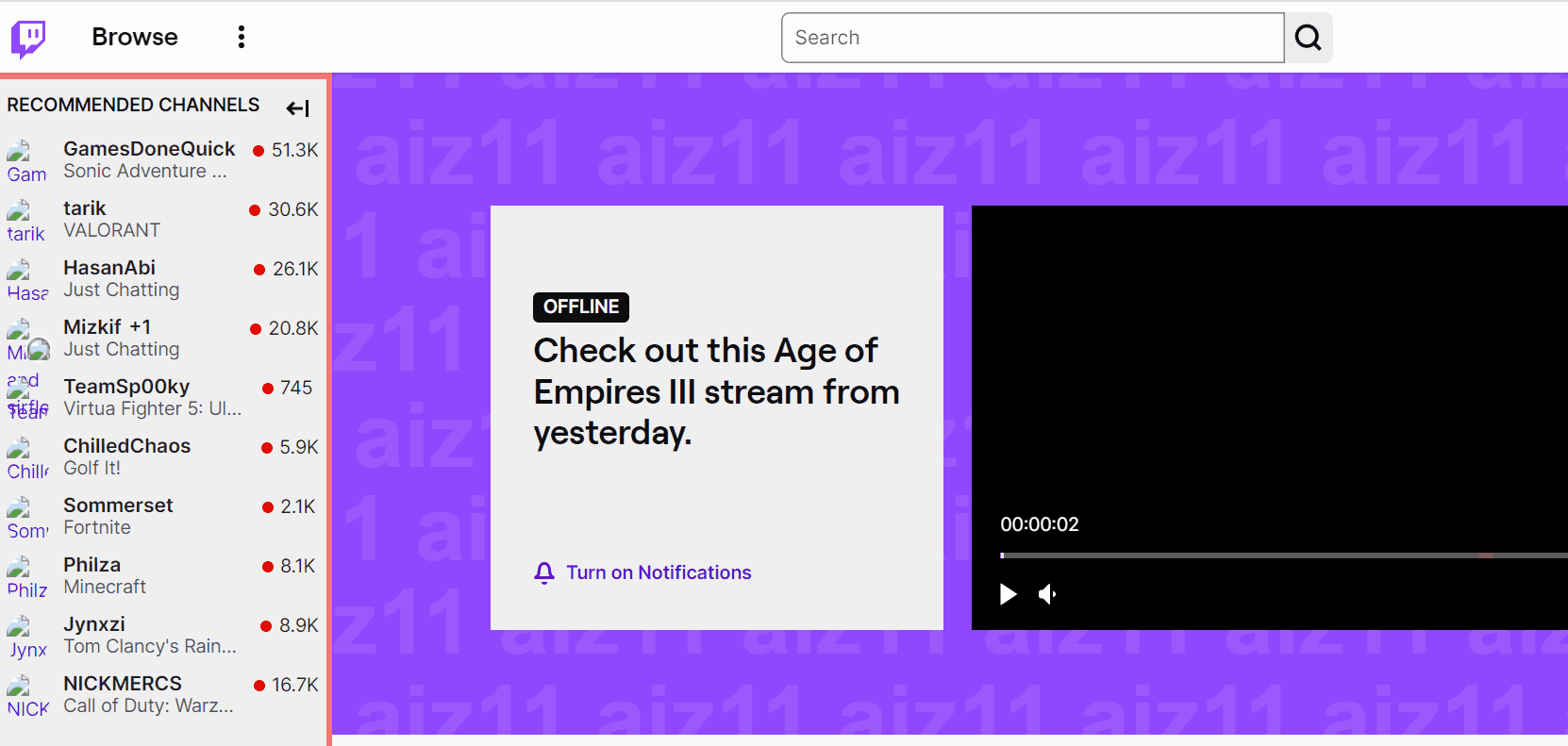Click the red marker on the progress bar
1568x746 pixels.
coord(1486,555)
